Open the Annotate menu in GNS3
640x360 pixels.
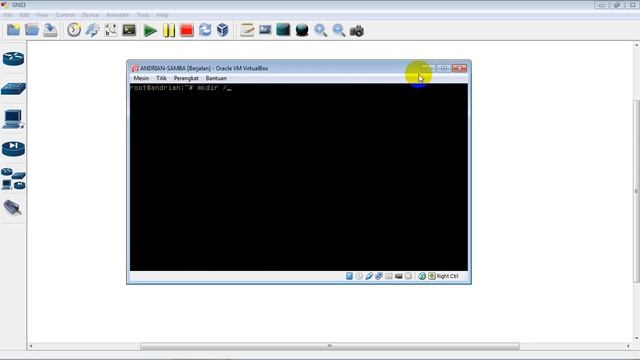pyautogui.click(x=118, y=15)
